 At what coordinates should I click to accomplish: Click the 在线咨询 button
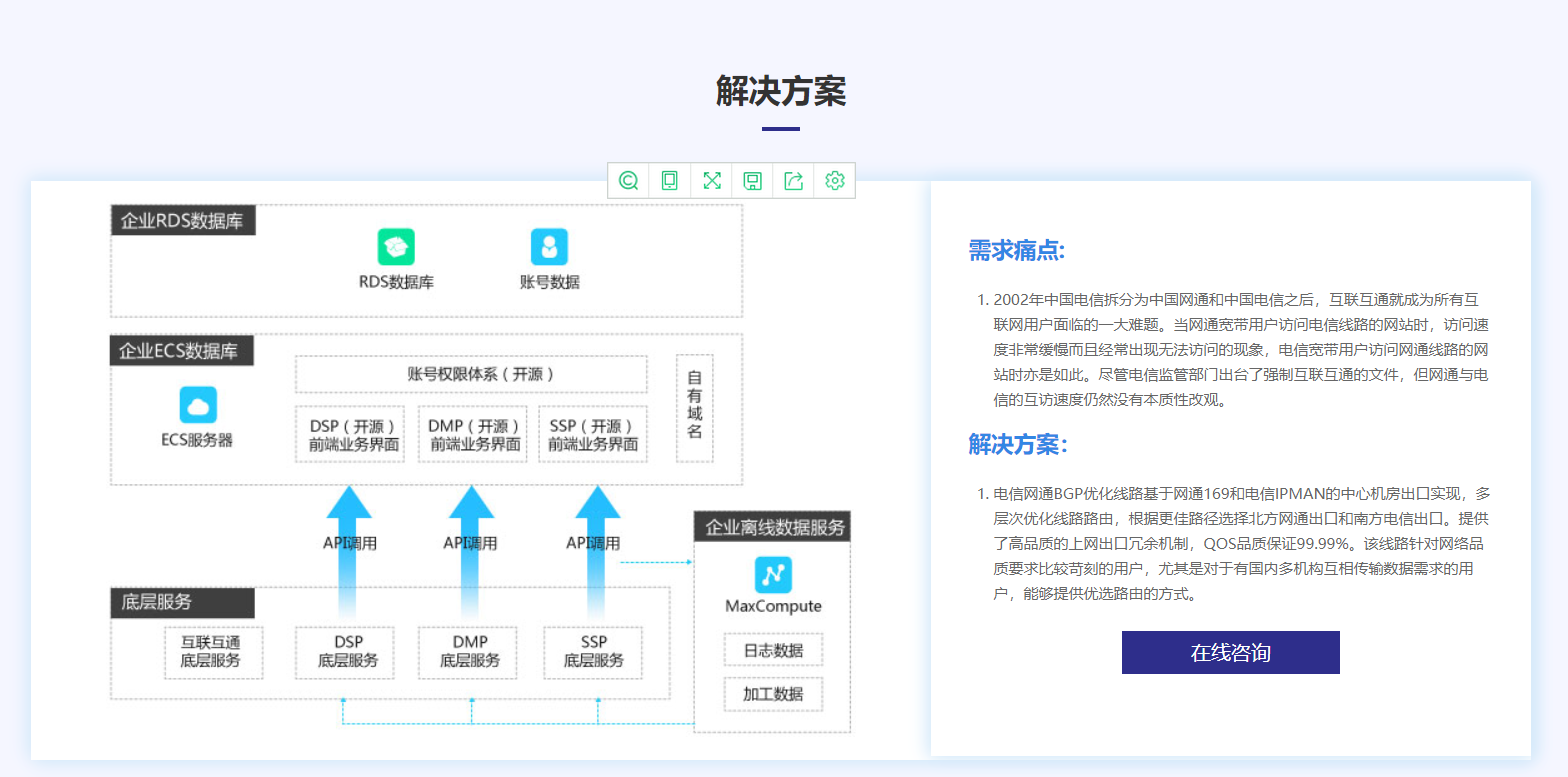[1230, 653]
